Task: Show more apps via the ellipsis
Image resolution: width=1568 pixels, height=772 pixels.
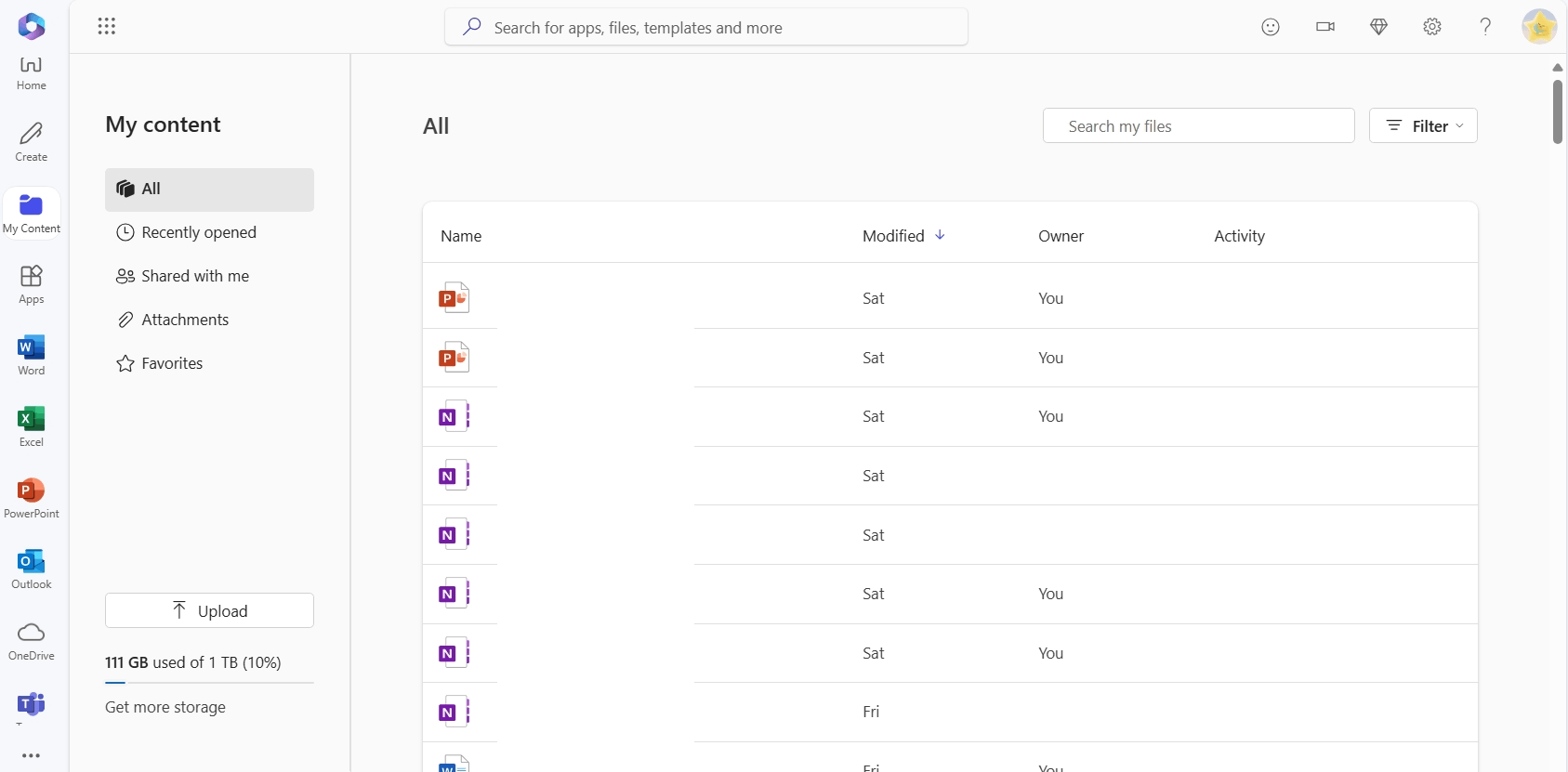Action: click(32, 755)
